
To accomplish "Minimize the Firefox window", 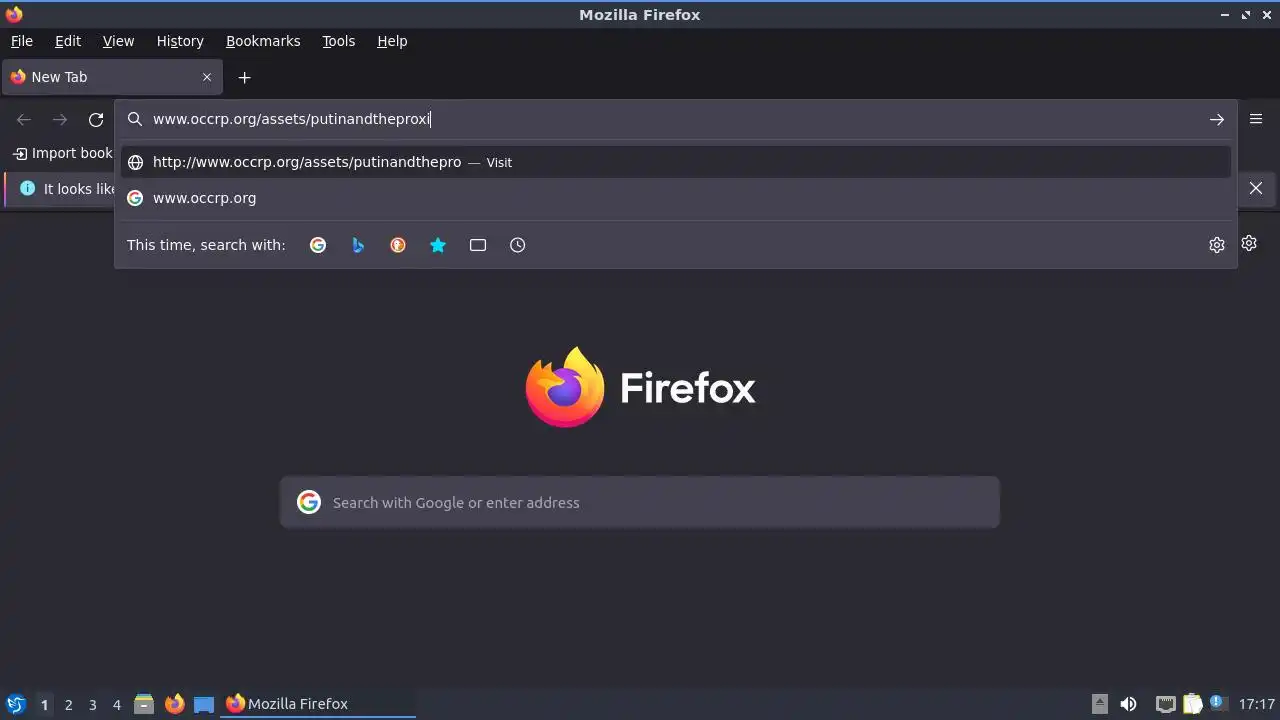I will click(x=1225, y=15).
